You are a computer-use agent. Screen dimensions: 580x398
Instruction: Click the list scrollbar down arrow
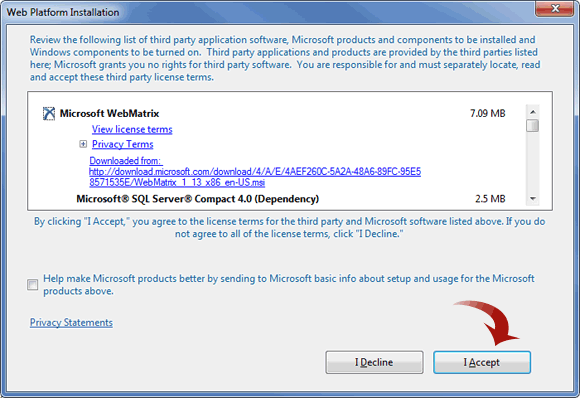(533, 199)
